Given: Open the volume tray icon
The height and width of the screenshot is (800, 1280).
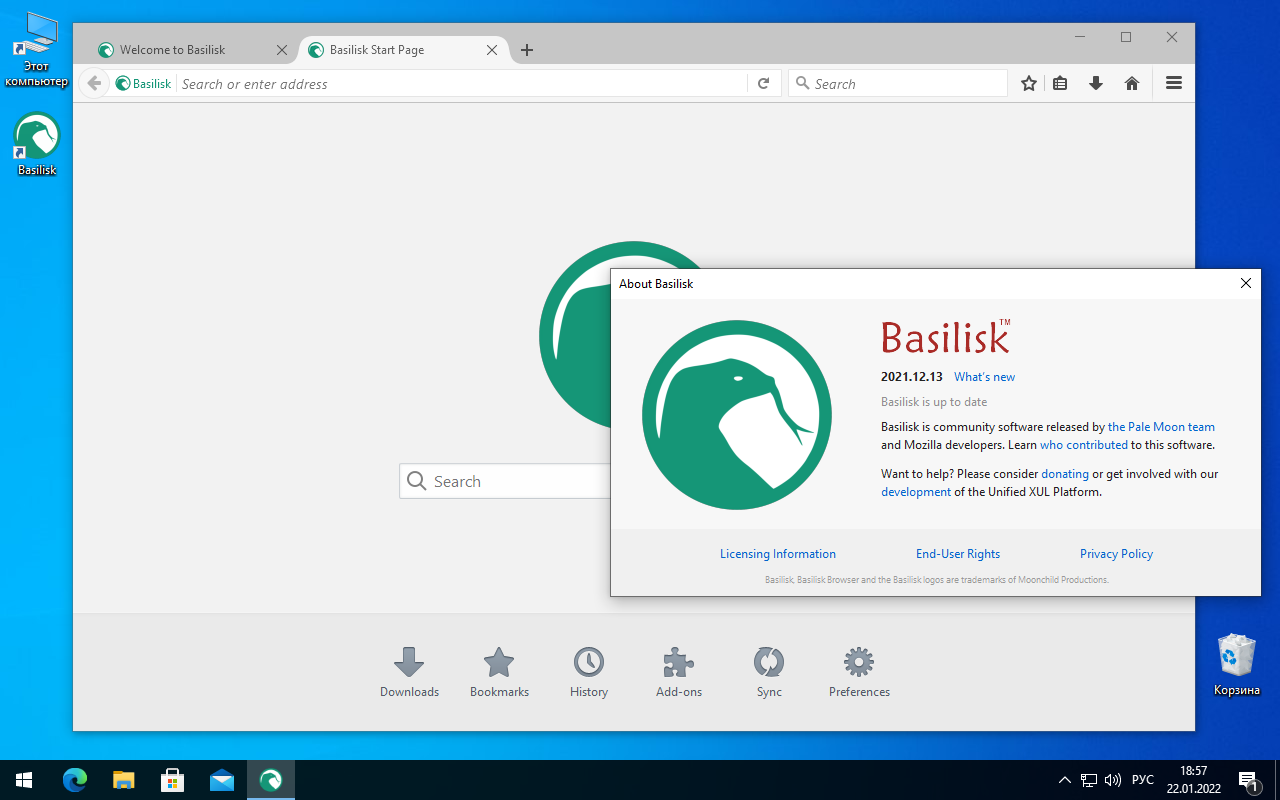Looking at the screenshot, I should (x=1113, y=780).
